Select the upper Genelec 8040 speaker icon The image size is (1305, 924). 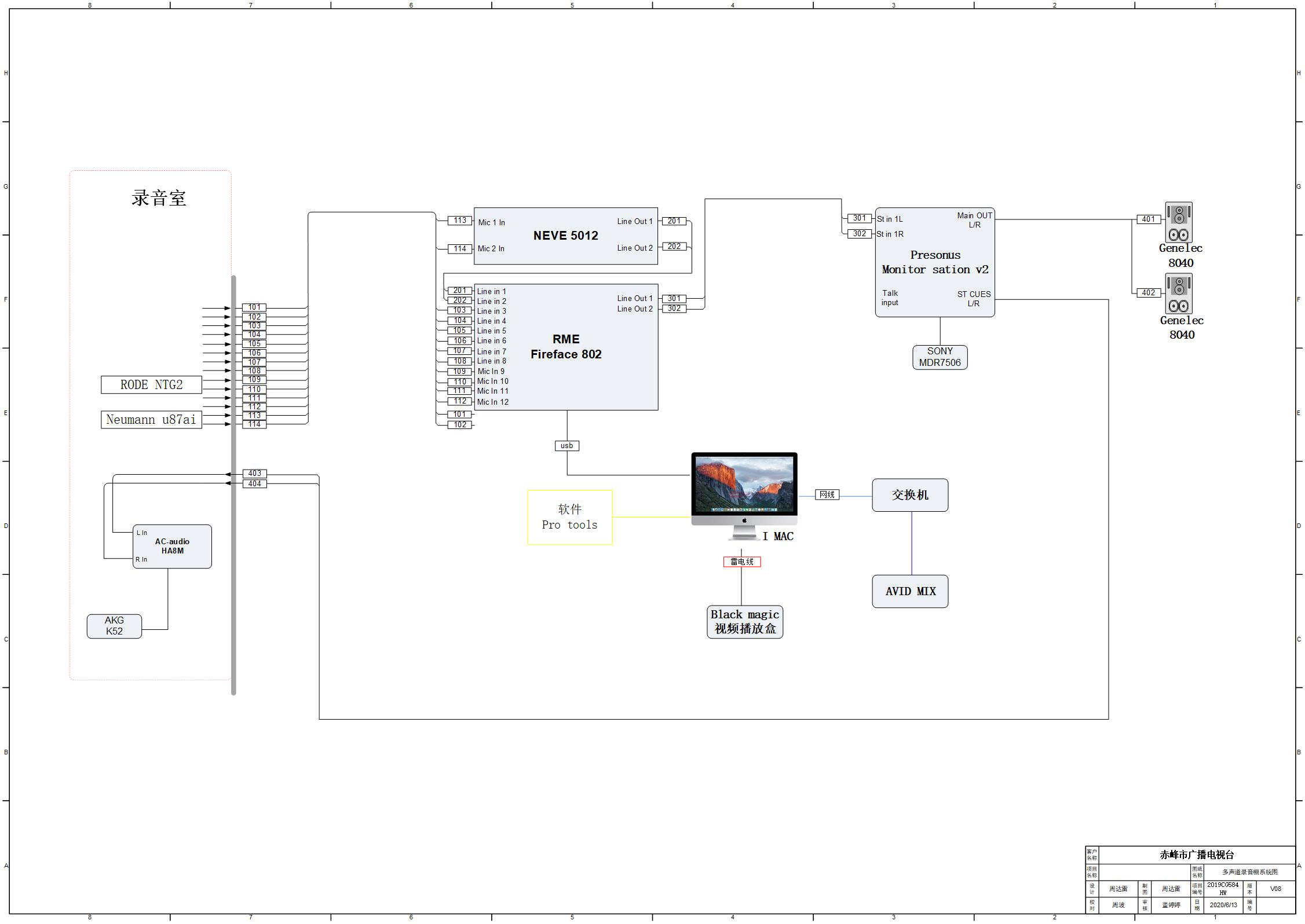pyautogui.click(x=1178, y=222)
